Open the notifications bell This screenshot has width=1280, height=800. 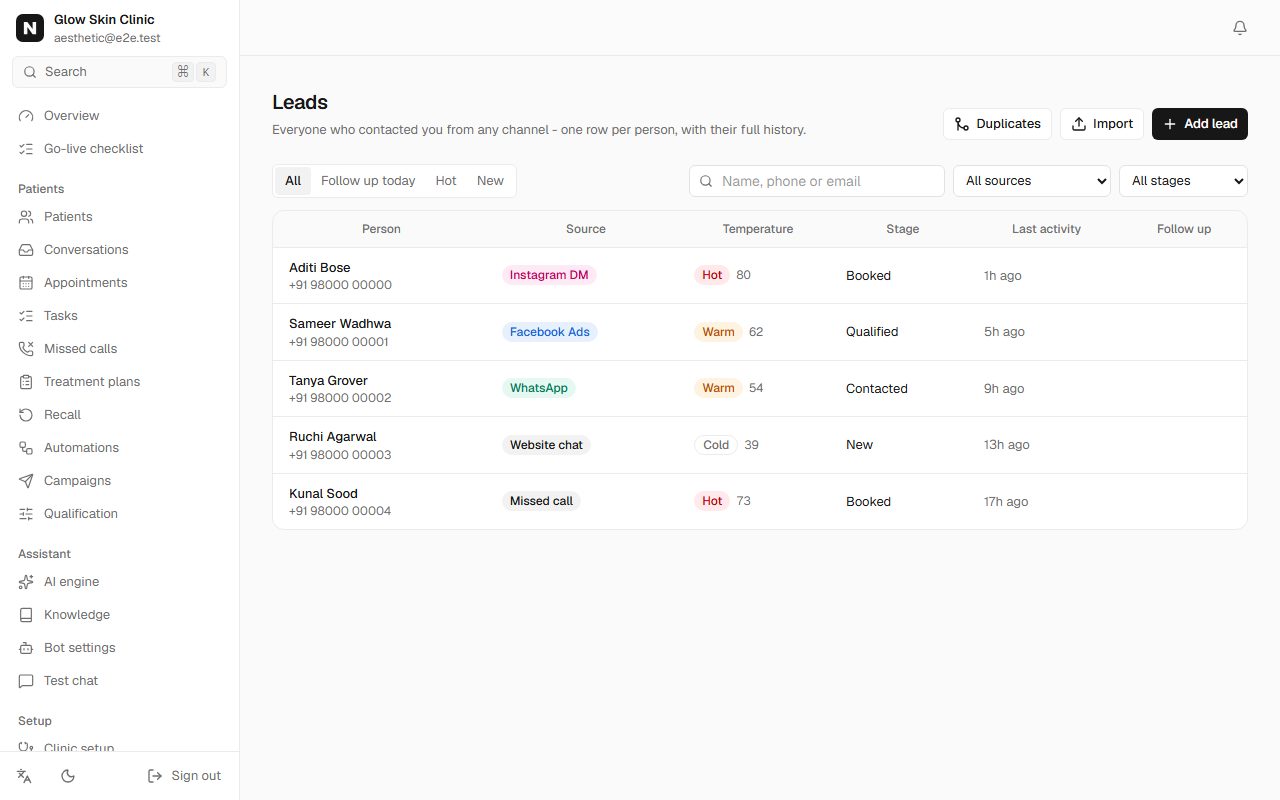(1240, 28)
